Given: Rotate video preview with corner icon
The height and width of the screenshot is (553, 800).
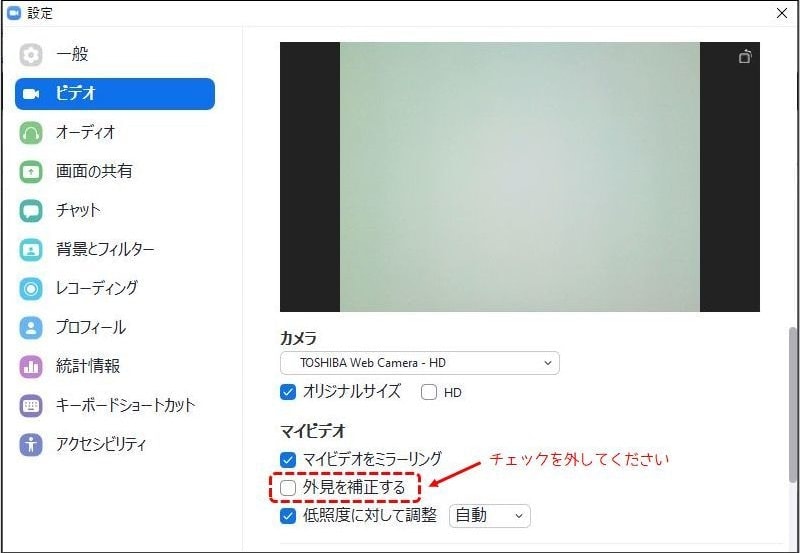Looking at the screenshot, I should point(744,57).
